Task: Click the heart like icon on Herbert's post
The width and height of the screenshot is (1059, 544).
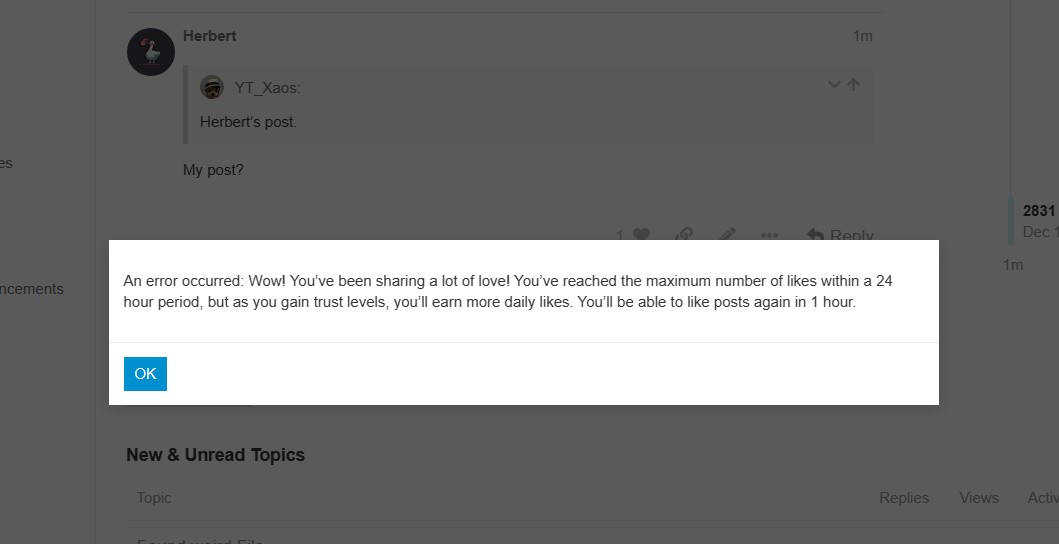Action: coord(641,234)
